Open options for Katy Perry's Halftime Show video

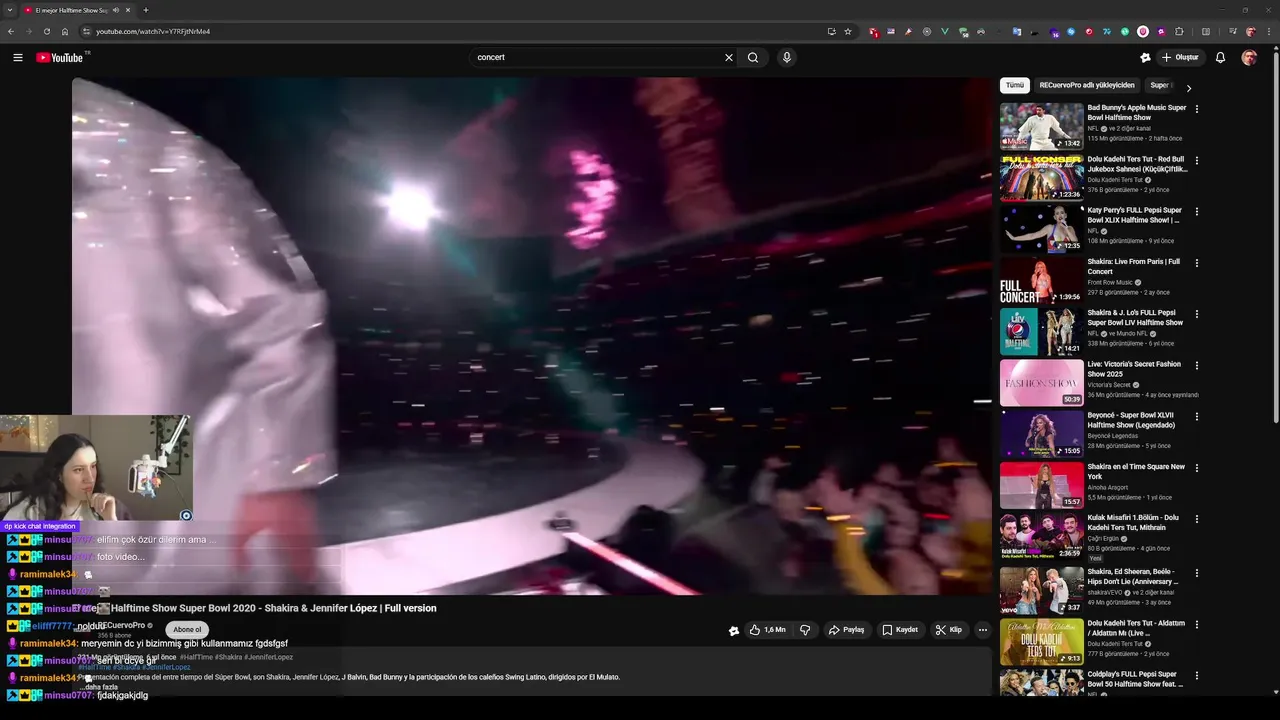[x=1197, y=212]
